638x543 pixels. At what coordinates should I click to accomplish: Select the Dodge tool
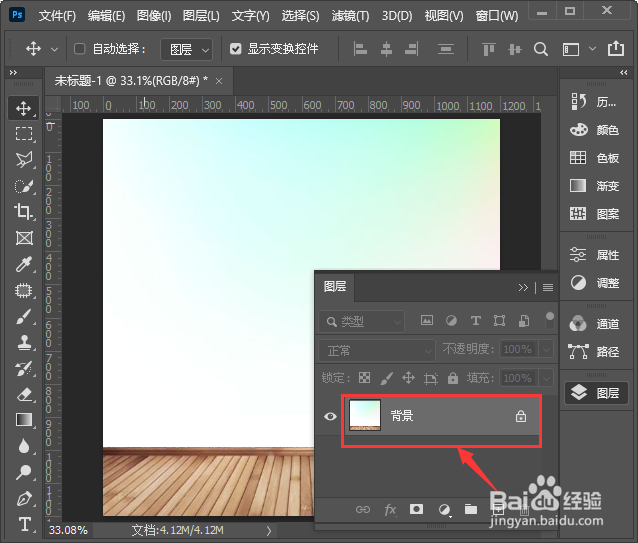click(24, 472)
